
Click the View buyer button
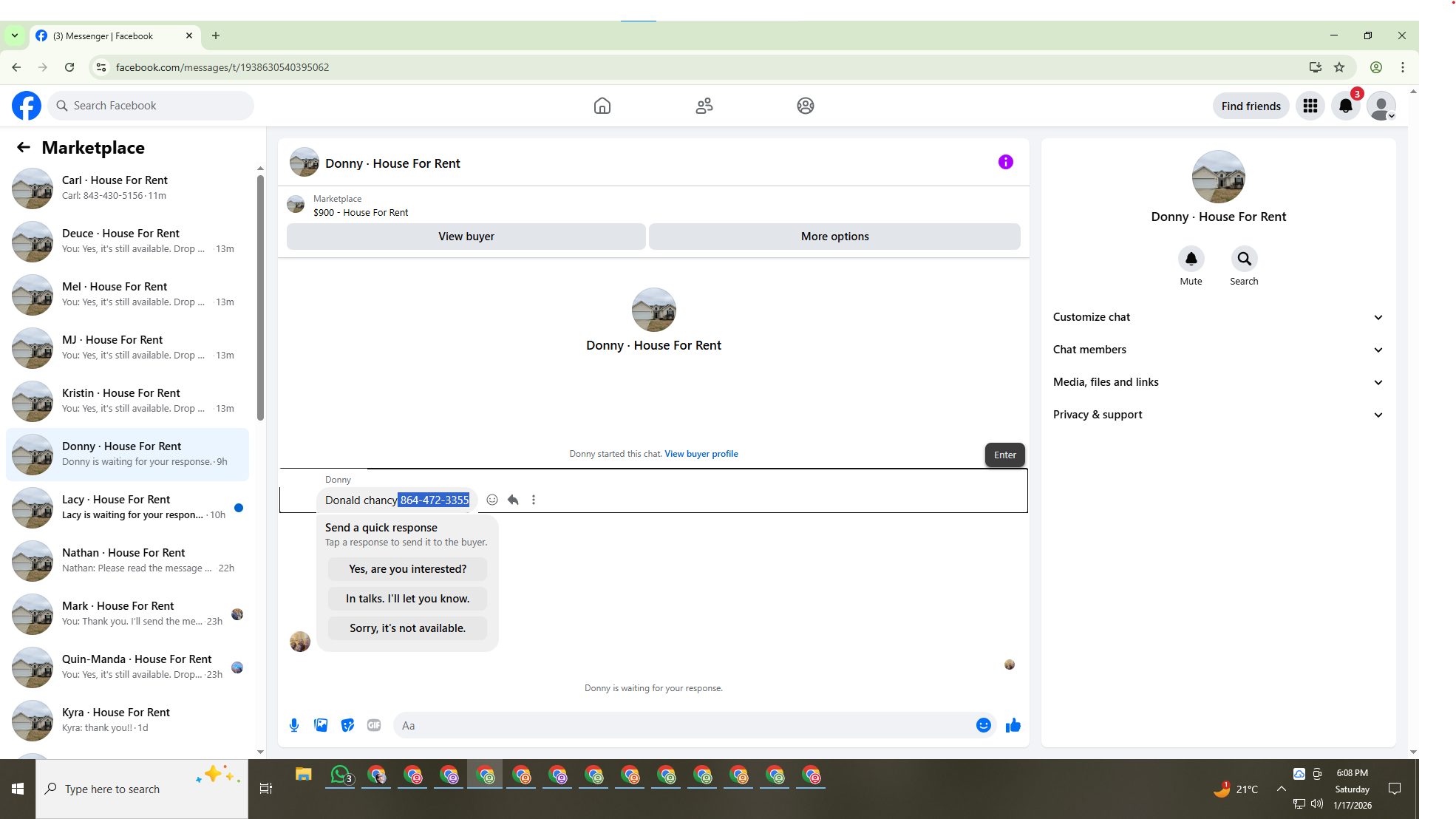(466, 237)
